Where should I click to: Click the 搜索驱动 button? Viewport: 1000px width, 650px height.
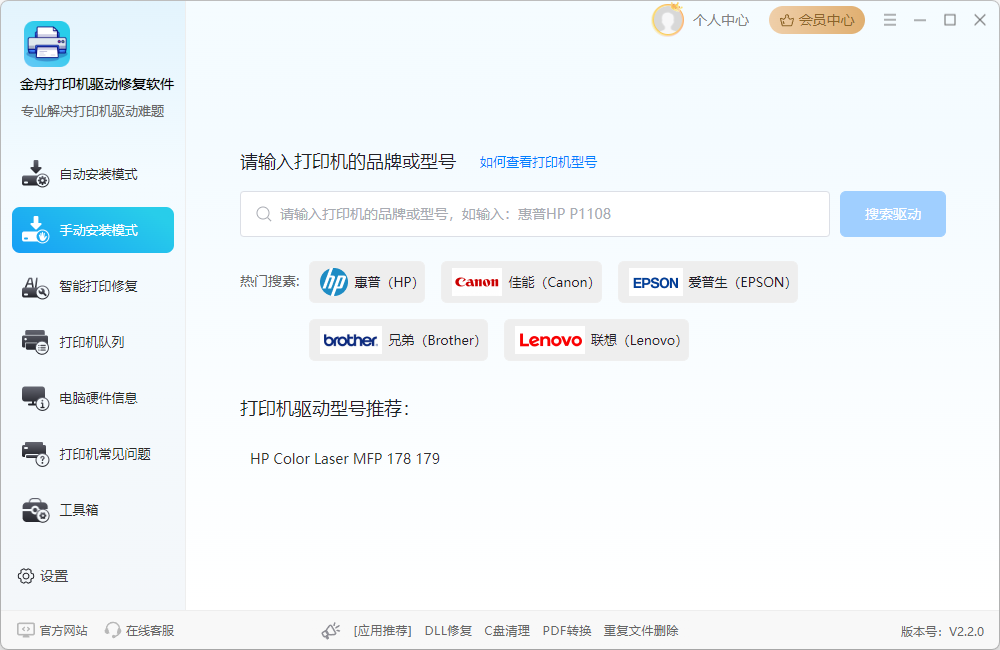[893, 214]
